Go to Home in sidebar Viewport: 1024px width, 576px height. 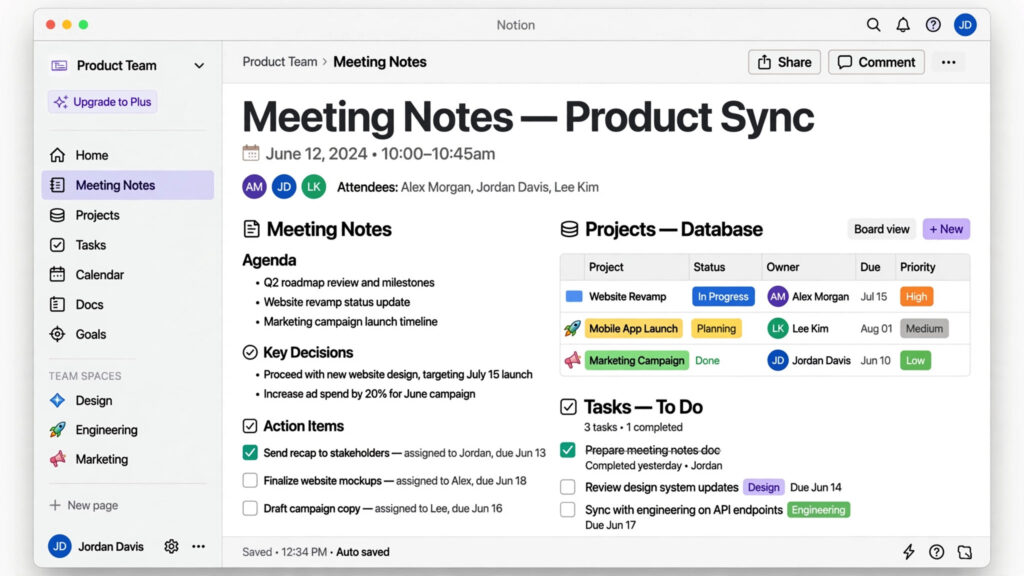(x=128, y=155)
